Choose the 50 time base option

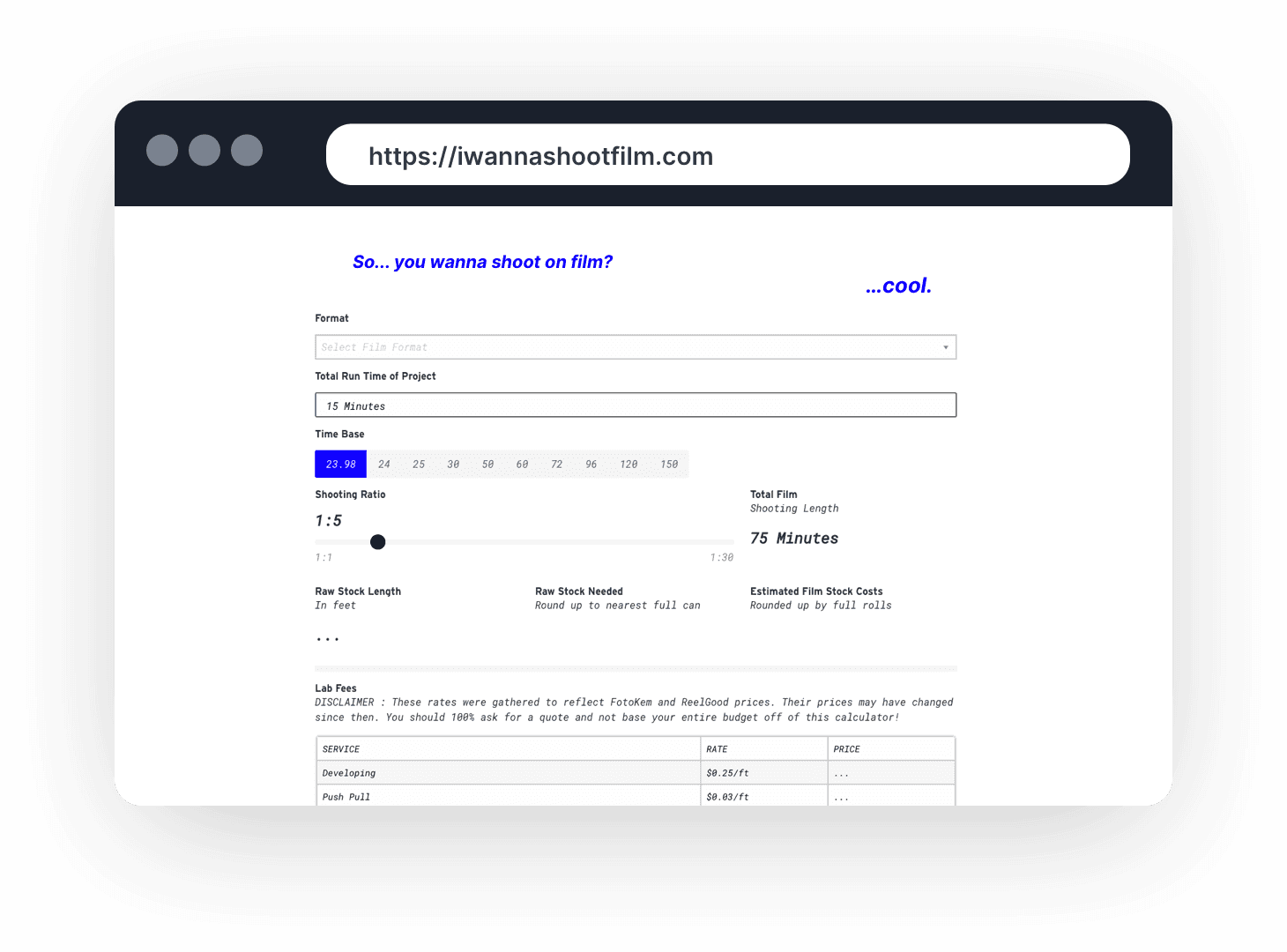point(487,465)
